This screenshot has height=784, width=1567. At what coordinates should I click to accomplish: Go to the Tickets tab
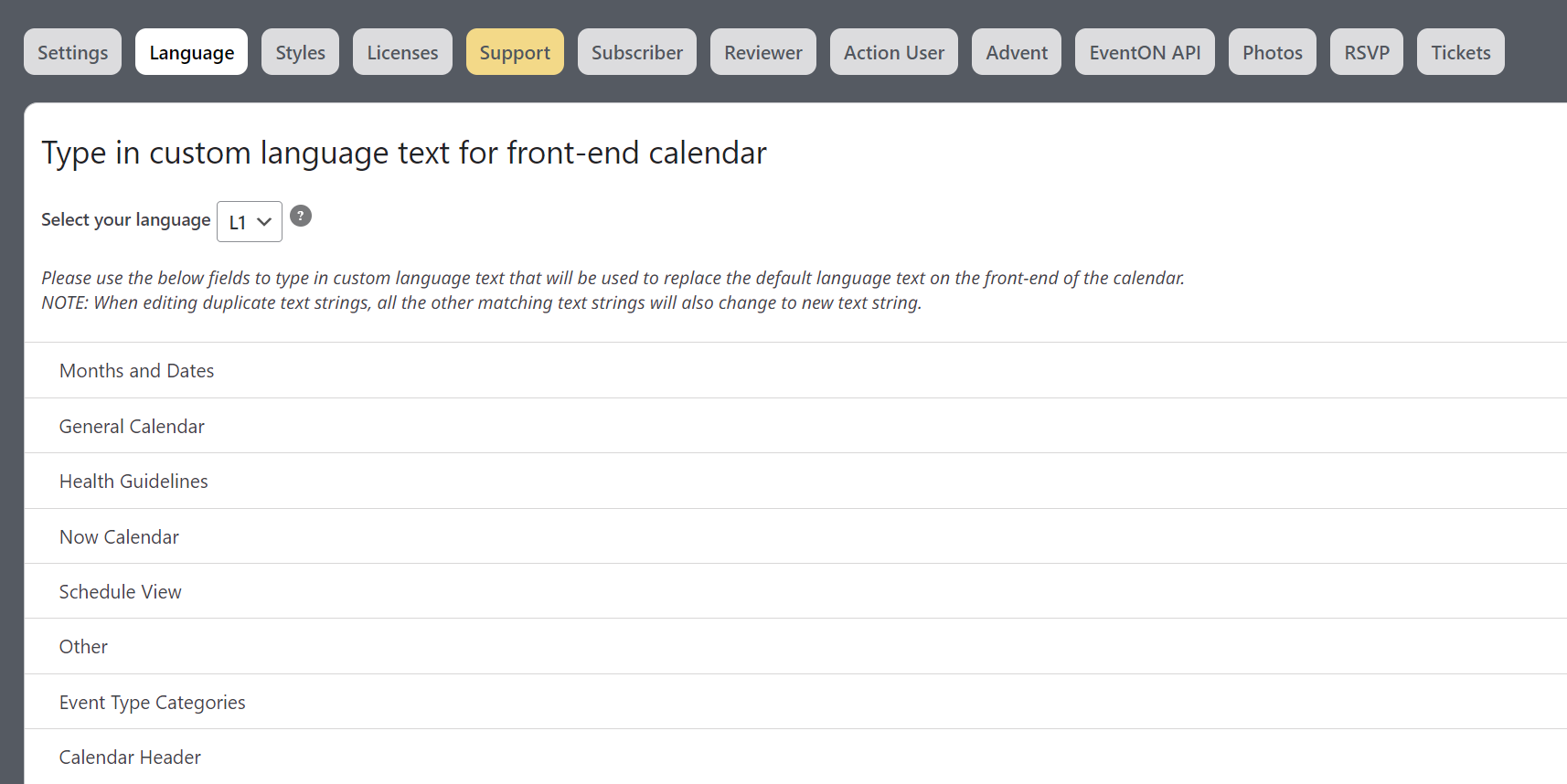(1461, 52)
